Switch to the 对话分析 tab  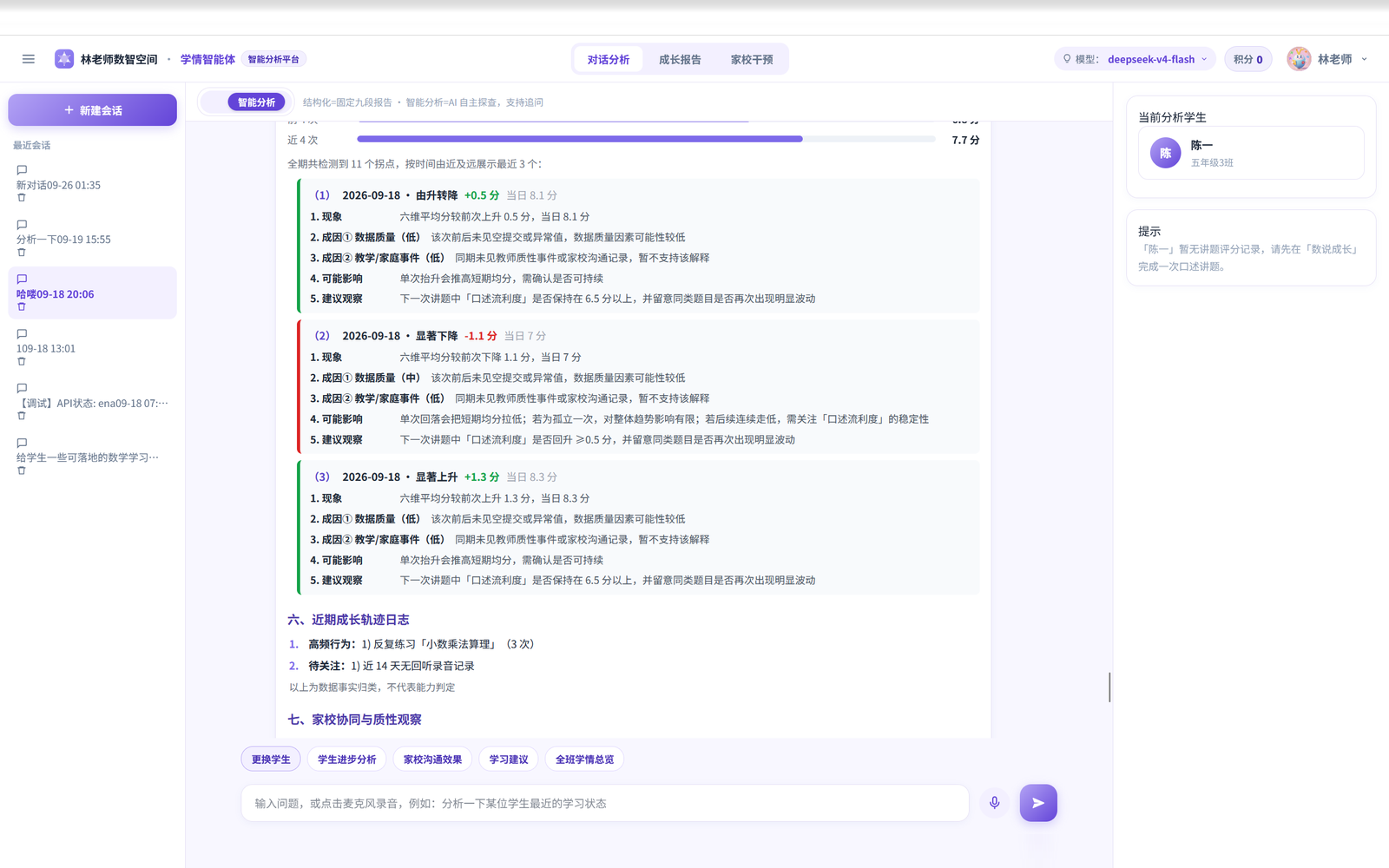[x=608, y=60]
